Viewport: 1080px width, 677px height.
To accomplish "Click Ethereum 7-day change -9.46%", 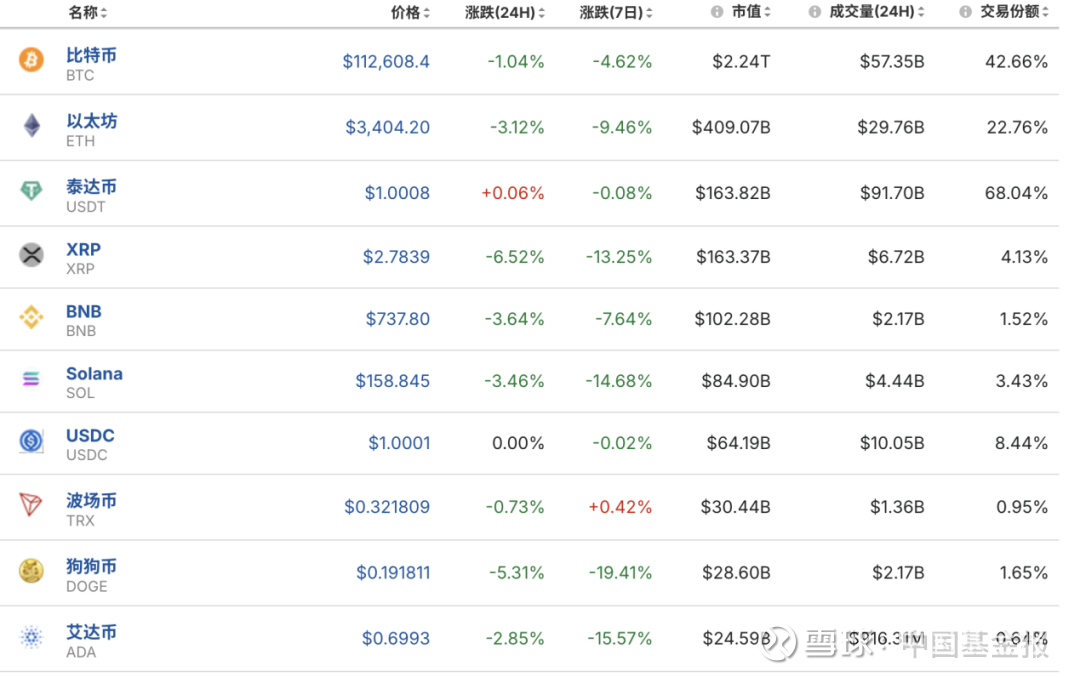I will point(622,127).
